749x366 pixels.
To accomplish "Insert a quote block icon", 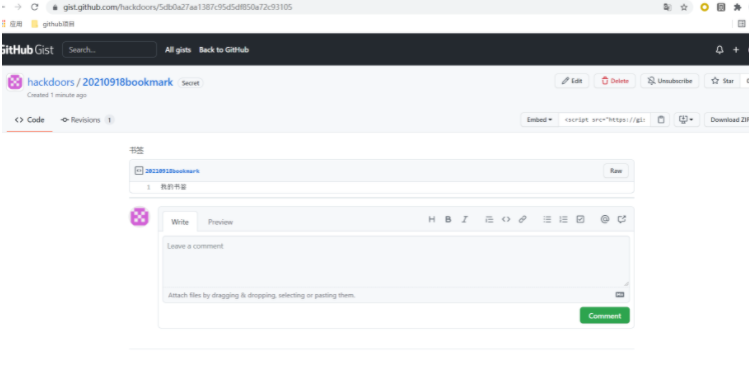I will click(489, 219).
